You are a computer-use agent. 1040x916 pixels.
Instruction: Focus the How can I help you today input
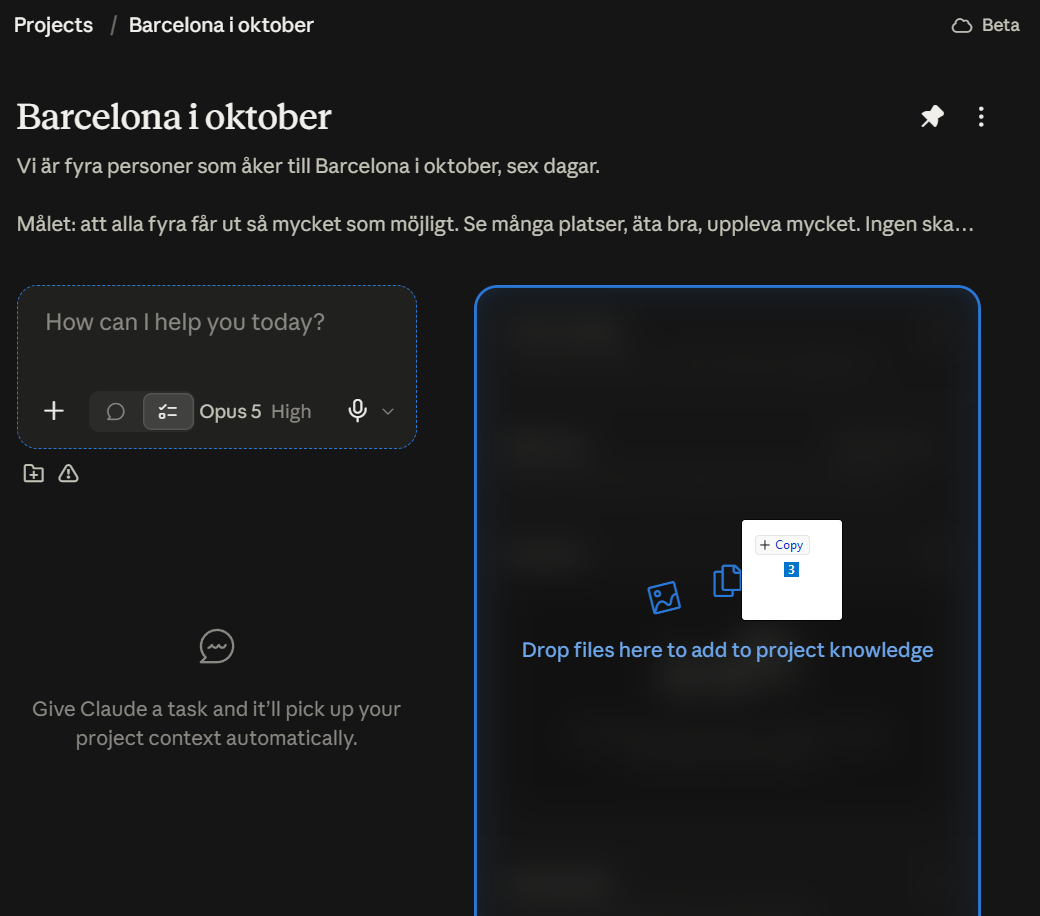185,322
